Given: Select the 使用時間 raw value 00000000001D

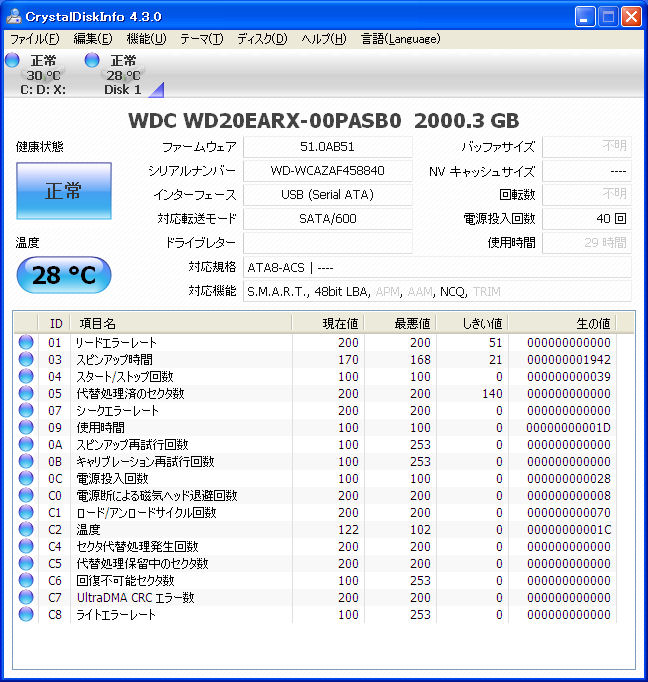Looking at the screenshot, I should tap(568, 428).
